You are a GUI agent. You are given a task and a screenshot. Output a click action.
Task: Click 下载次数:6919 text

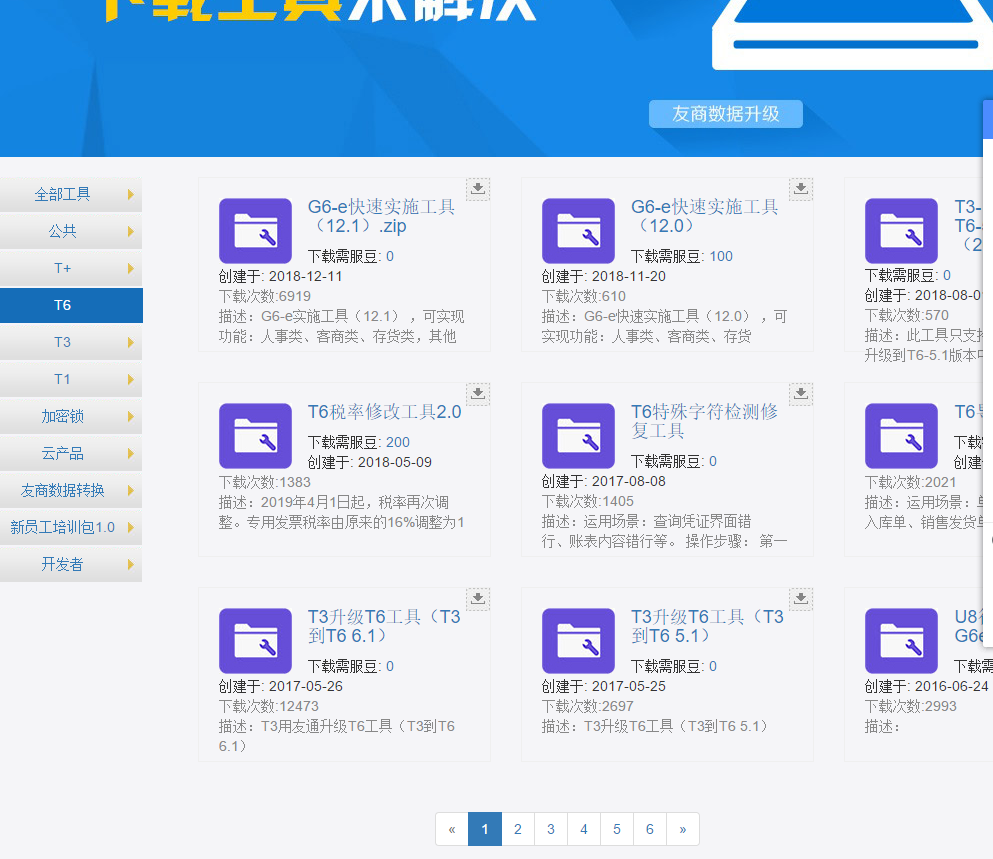[265, 296]
